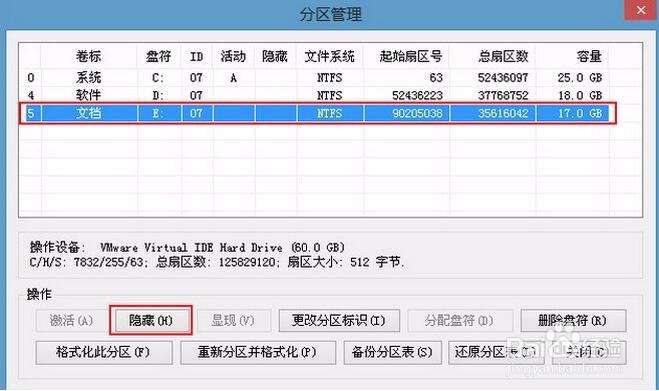Viewport: 659px width, 391px height.
Task: Click the 关闭(C) close button
Action: (x=589, y=352)
